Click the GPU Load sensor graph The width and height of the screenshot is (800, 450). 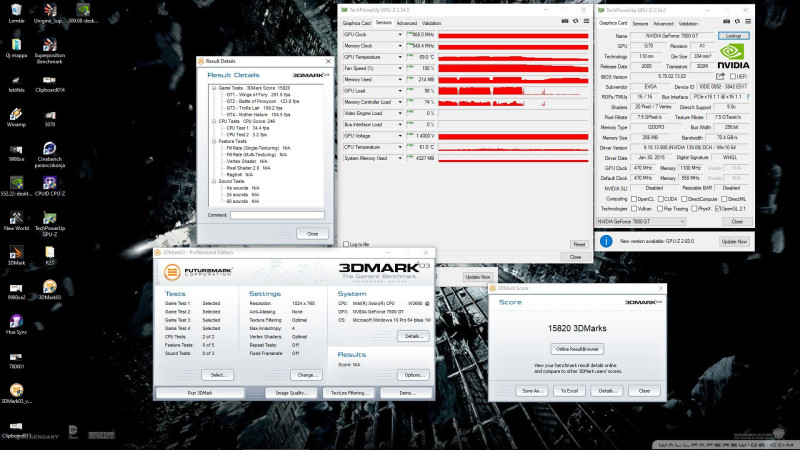513,91
